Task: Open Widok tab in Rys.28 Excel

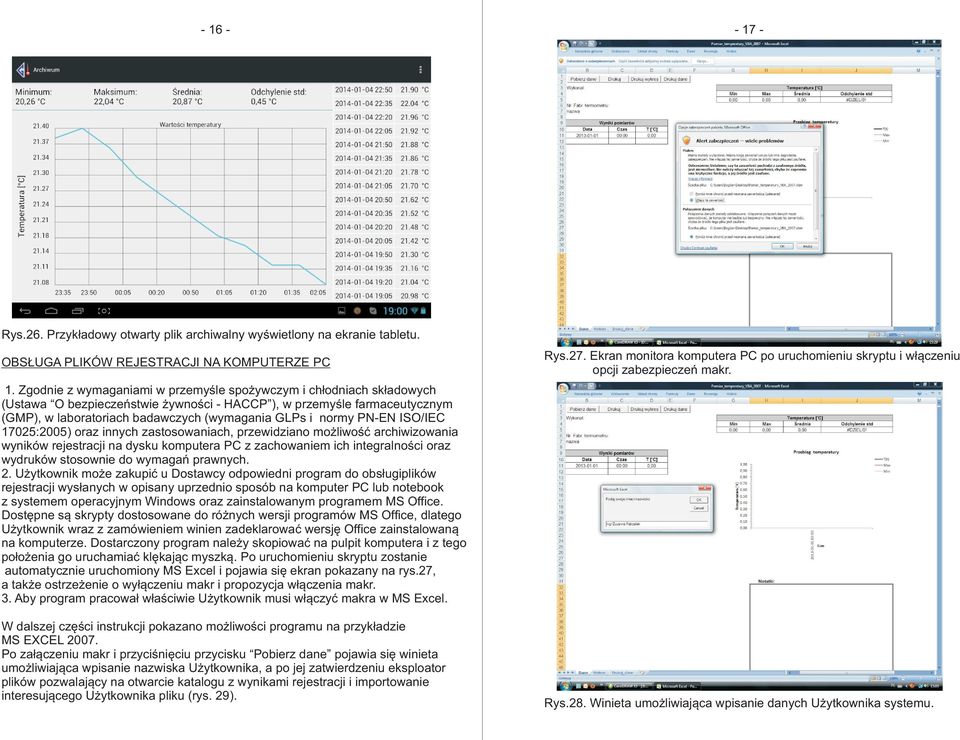Action: pyautogui.click(x=732, y=394)
